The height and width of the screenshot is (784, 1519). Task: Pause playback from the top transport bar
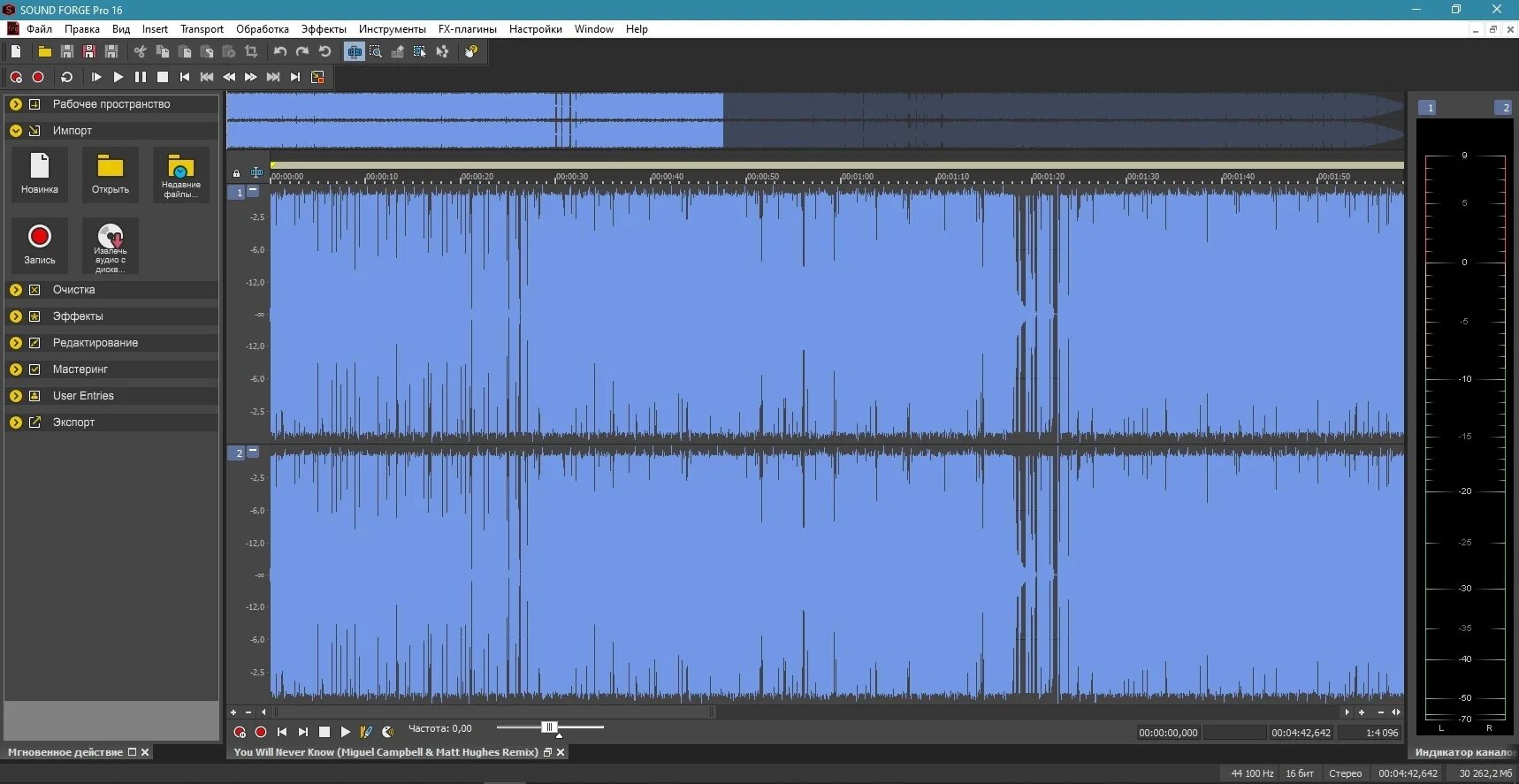(x=141, y=77)
